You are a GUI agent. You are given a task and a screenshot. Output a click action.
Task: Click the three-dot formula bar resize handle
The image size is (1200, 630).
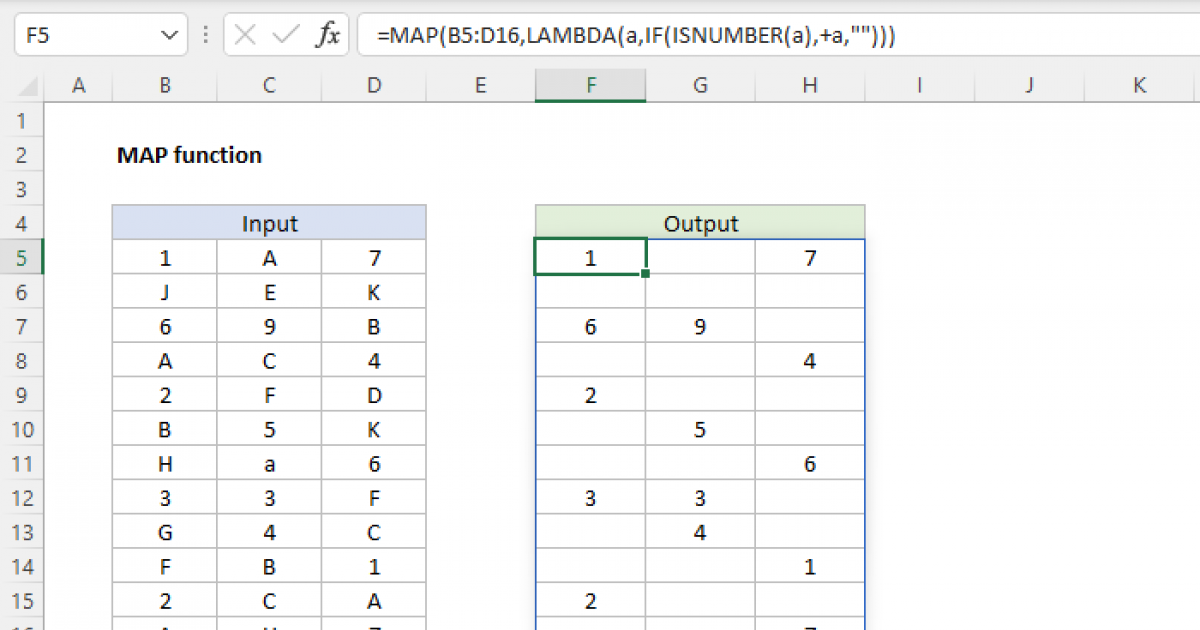(206, 36)
